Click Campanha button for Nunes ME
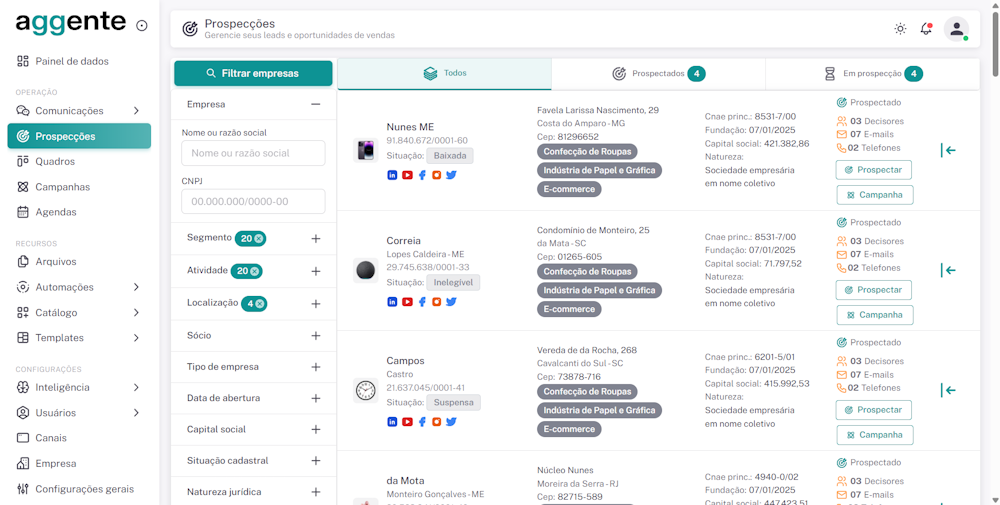The height and width of the screenshot is (505, 1000). point(874,194)
